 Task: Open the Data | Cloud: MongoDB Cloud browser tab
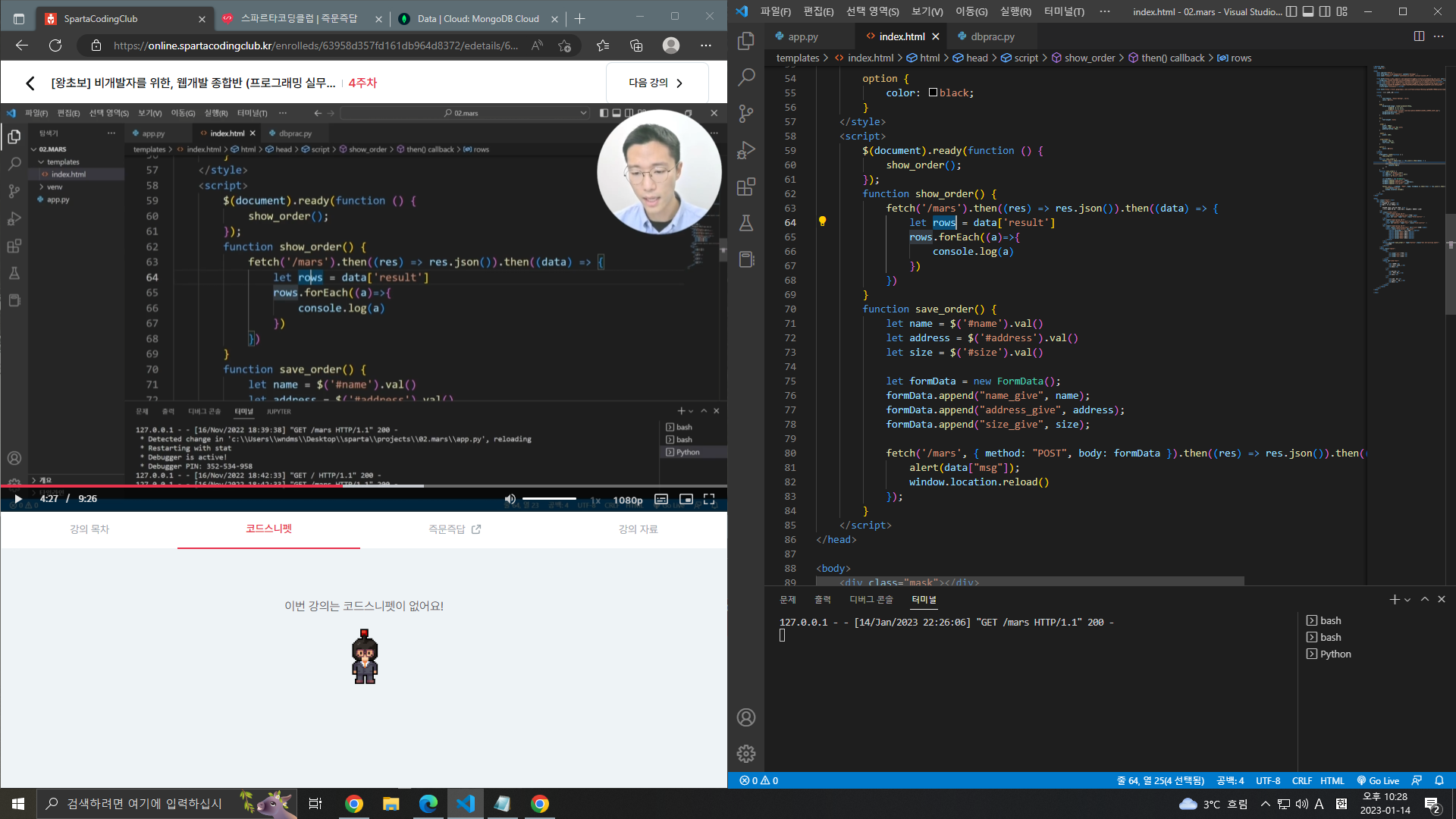coord(478,18)
